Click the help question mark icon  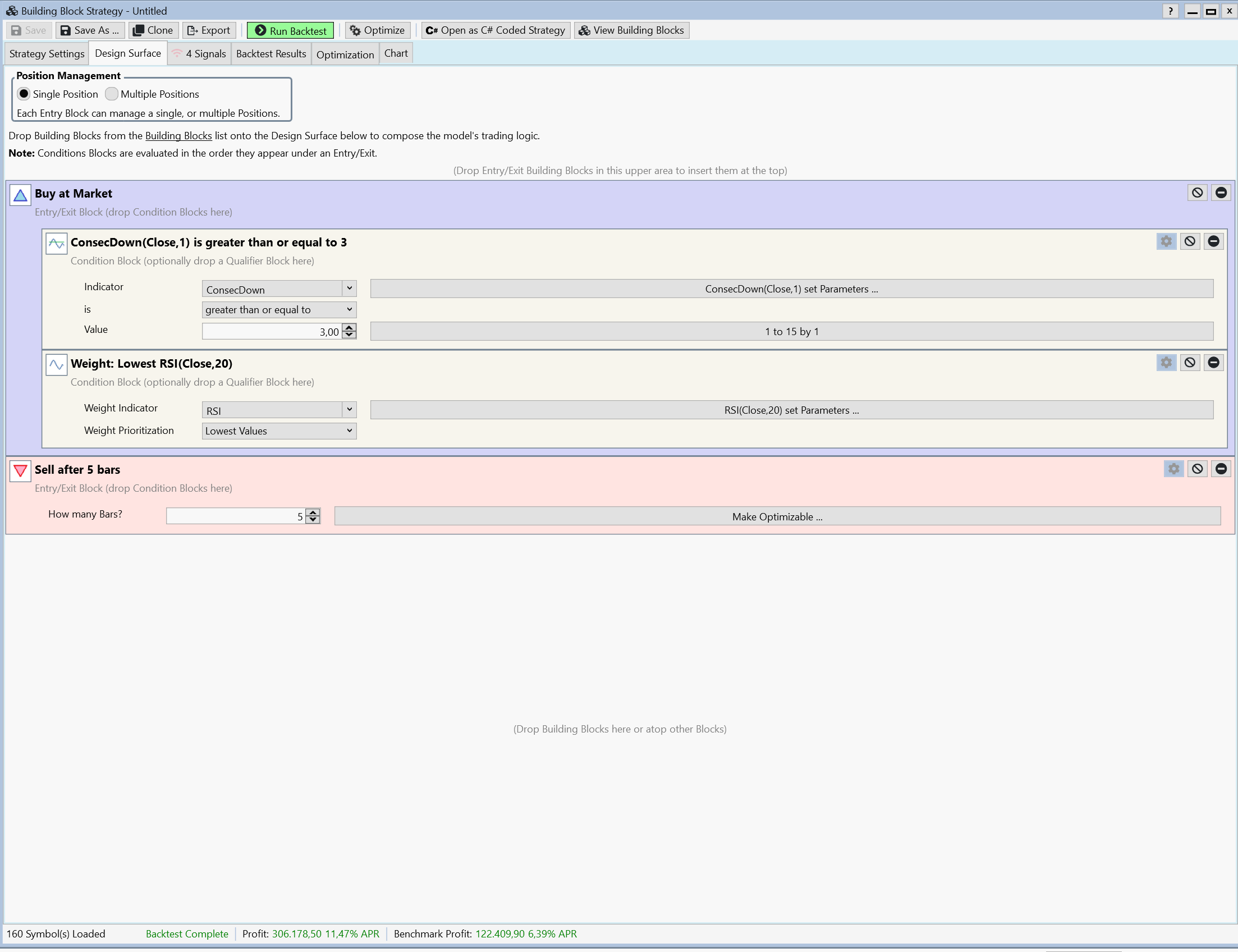[x=1171, y=11]
